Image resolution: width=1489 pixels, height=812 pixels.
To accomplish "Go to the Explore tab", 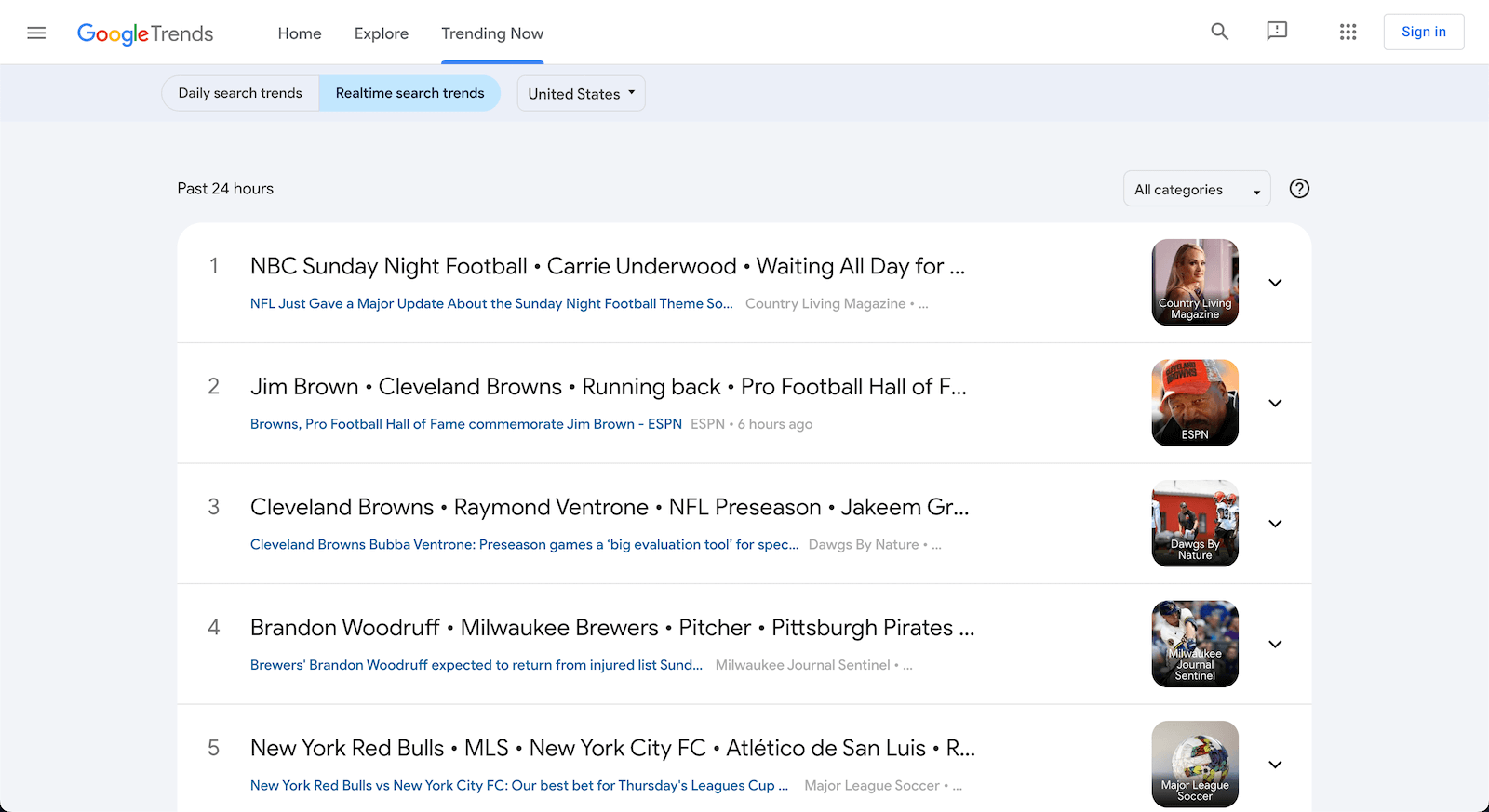I will [382, 33].
